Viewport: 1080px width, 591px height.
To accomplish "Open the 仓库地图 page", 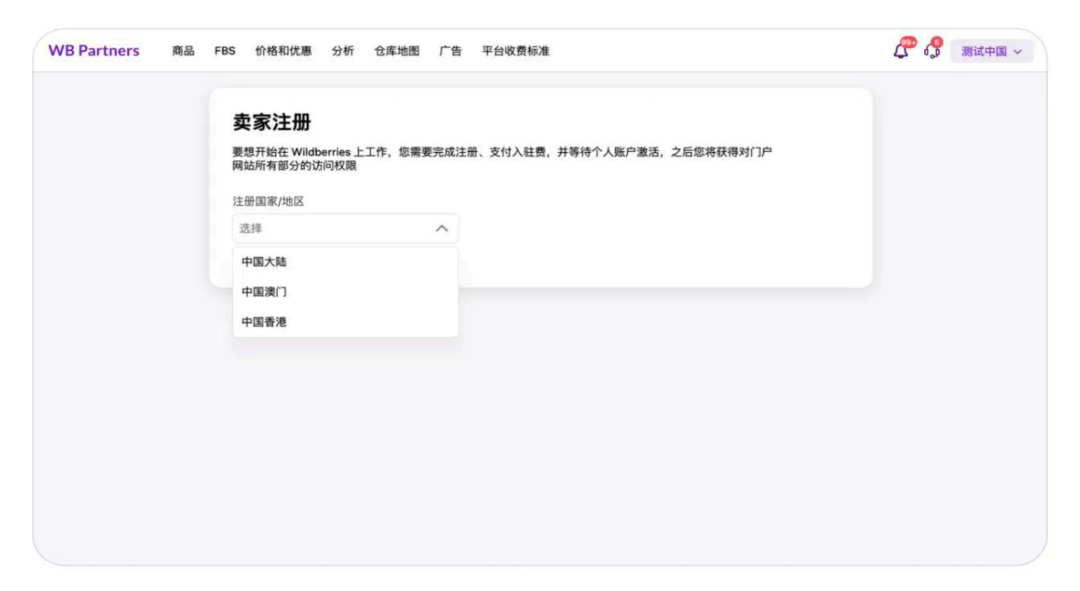I will pos(397,51).
